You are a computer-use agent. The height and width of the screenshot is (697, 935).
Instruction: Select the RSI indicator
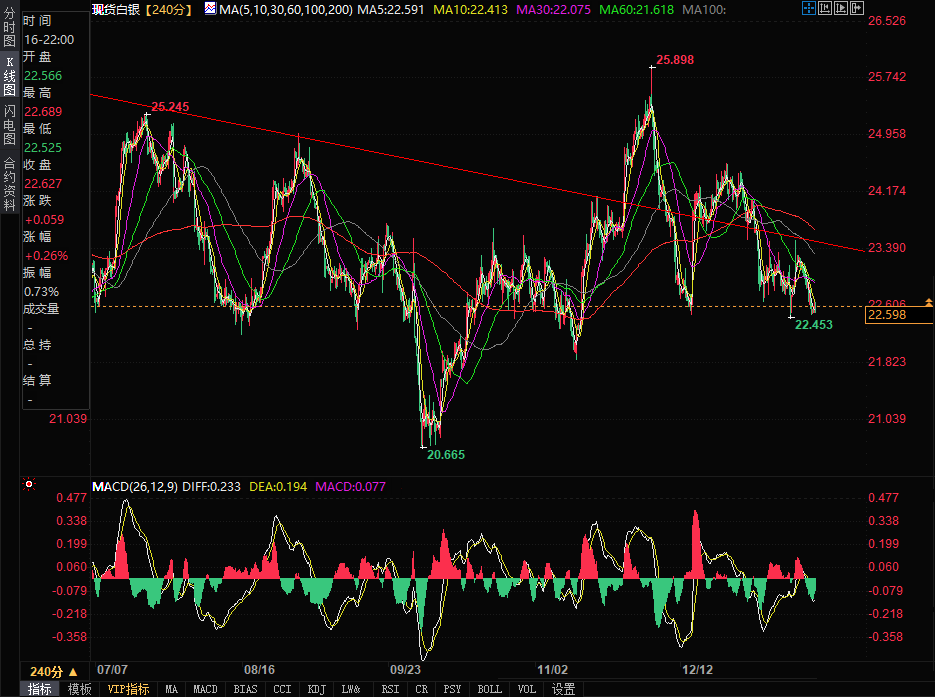pyautogui.click(x=390, y=689)
